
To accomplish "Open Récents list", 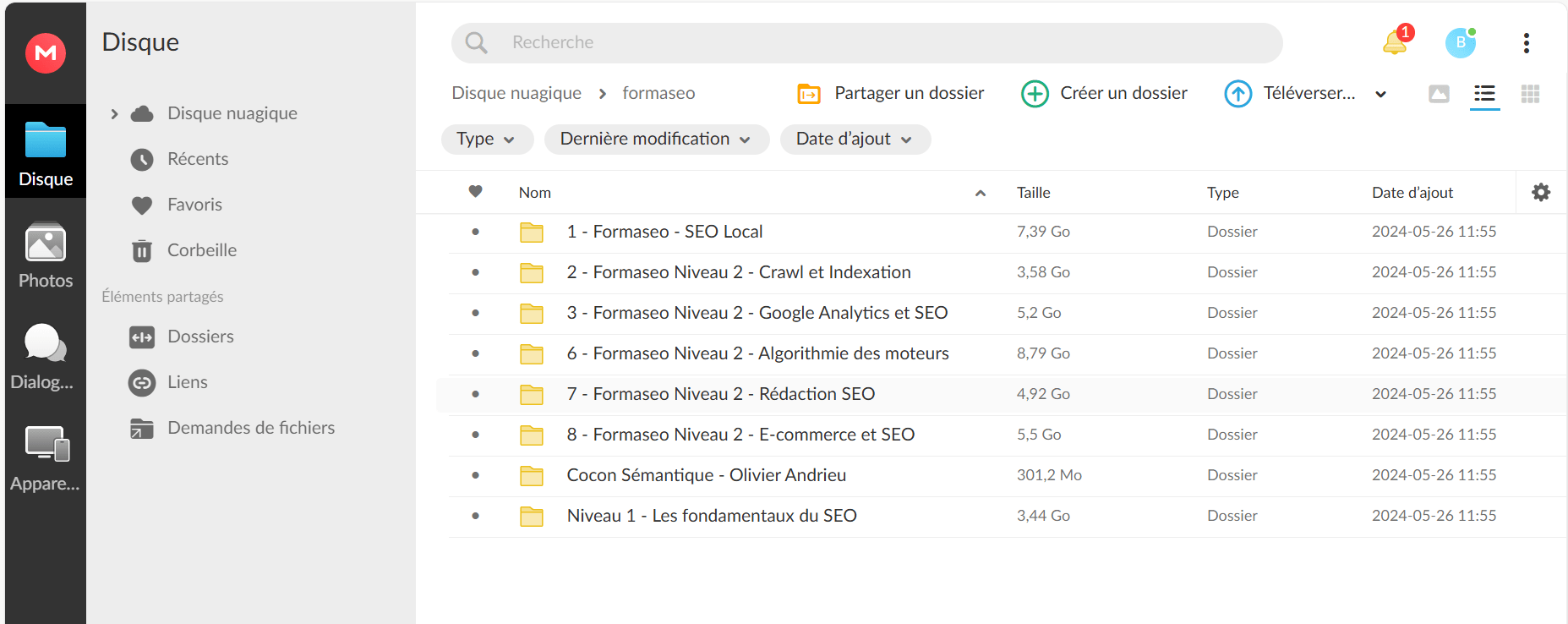I will [x=198, y=159].
